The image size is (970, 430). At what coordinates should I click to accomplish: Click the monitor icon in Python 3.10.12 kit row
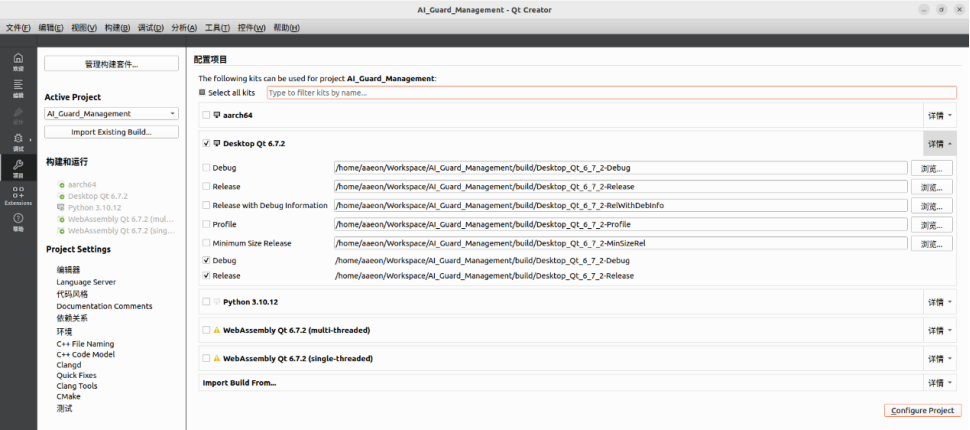(217, 302)
